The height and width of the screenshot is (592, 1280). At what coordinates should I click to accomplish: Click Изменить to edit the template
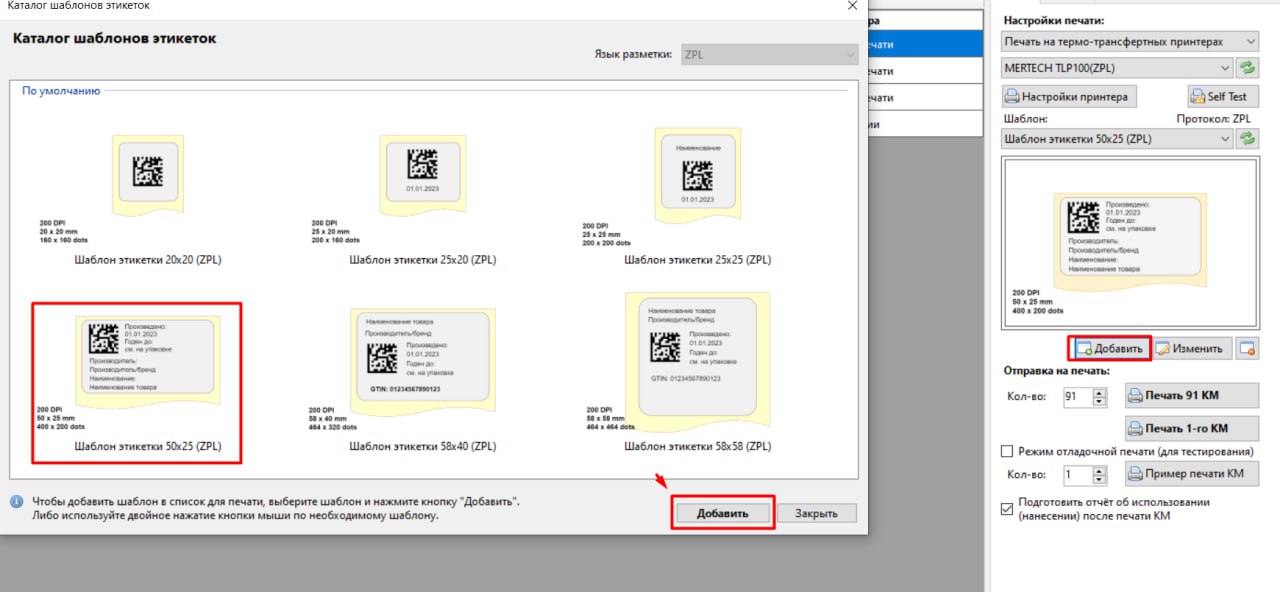tap(1192, 348)
